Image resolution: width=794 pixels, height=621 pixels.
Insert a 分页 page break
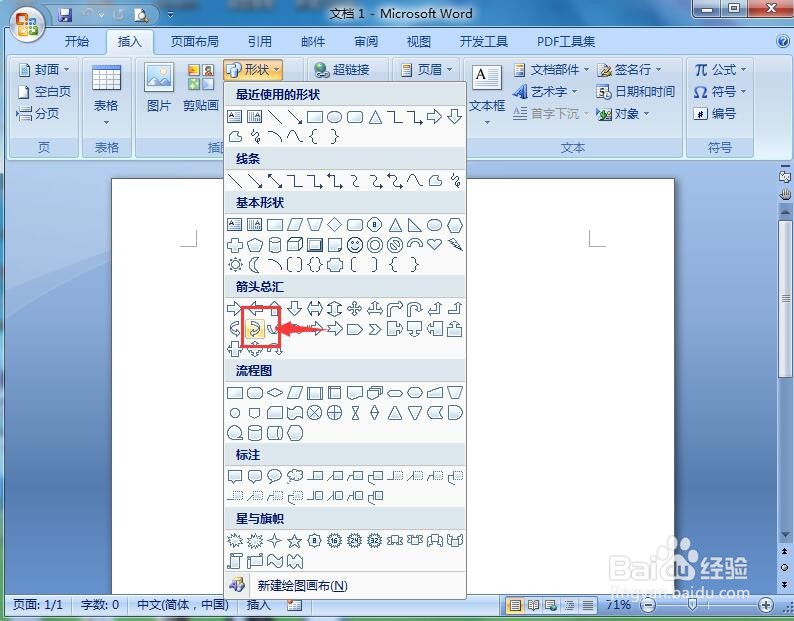pyautogui.click(x=38, y=113)
